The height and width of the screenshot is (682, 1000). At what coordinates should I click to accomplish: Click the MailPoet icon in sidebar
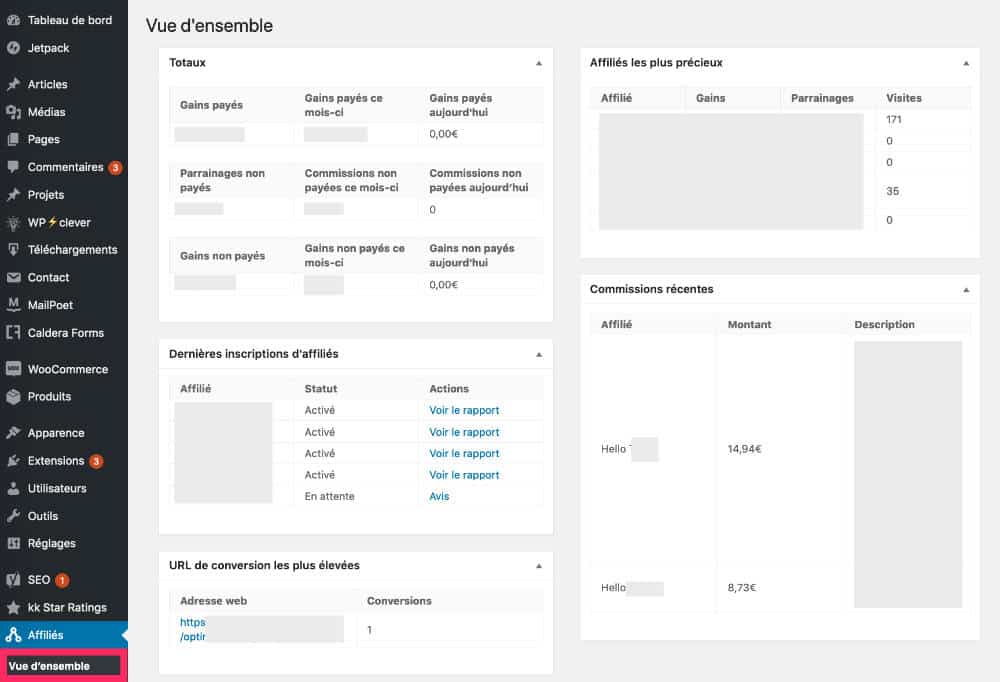click(13, 305)
